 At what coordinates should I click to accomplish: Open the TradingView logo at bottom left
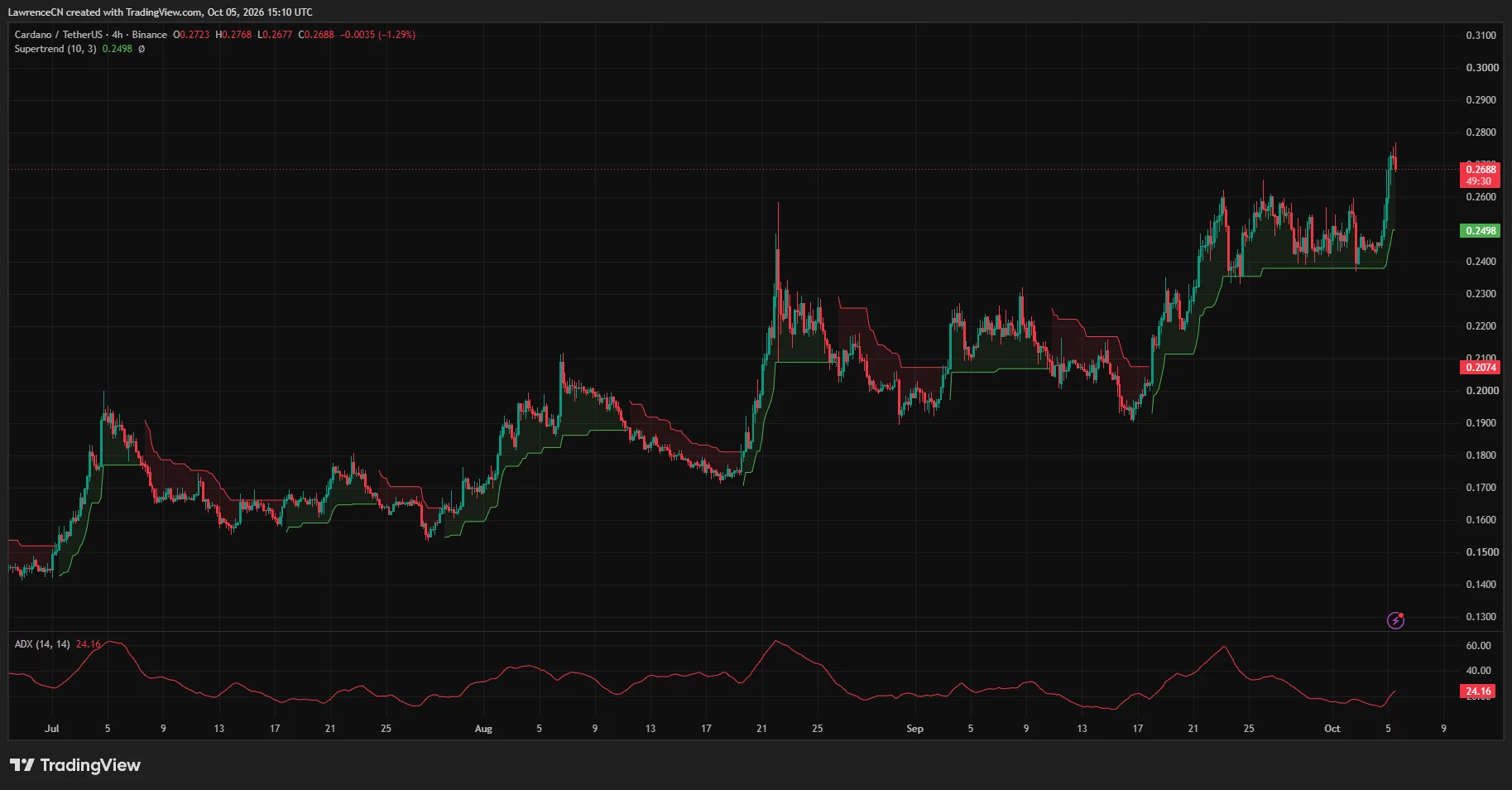pos(75,765)
